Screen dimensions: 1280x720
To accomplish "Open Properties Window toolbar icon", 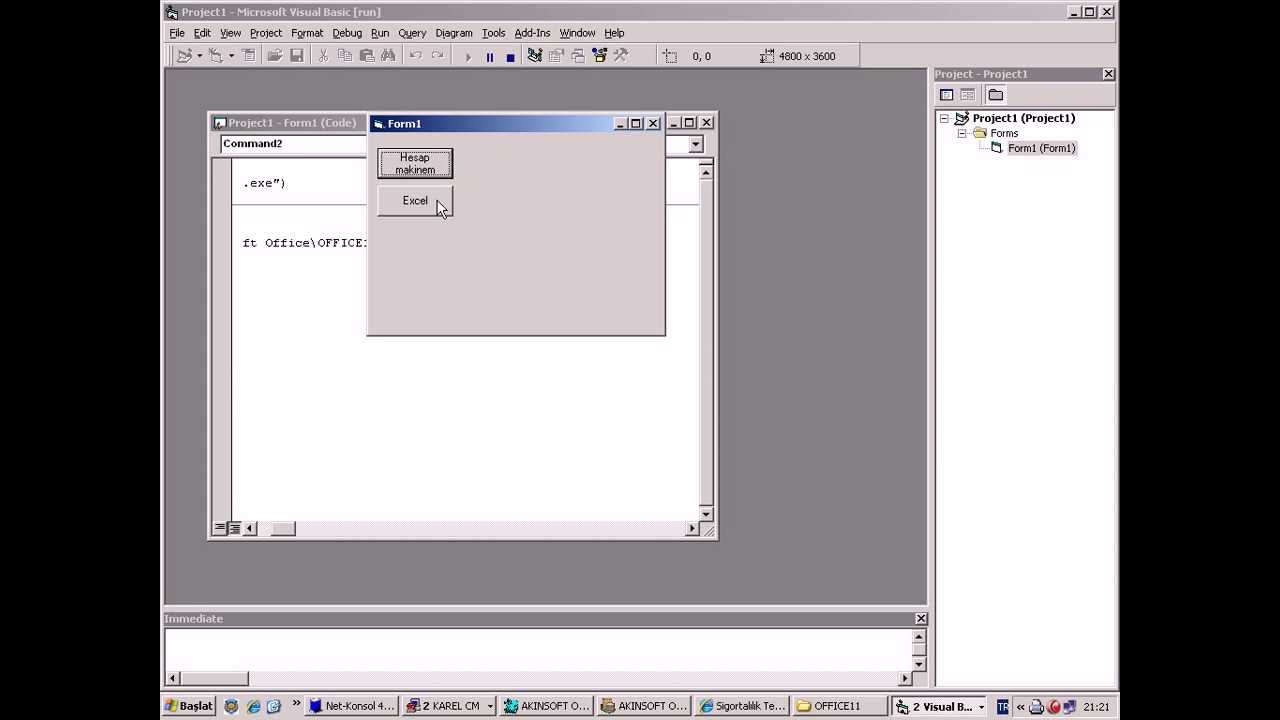I will [557, 56].
